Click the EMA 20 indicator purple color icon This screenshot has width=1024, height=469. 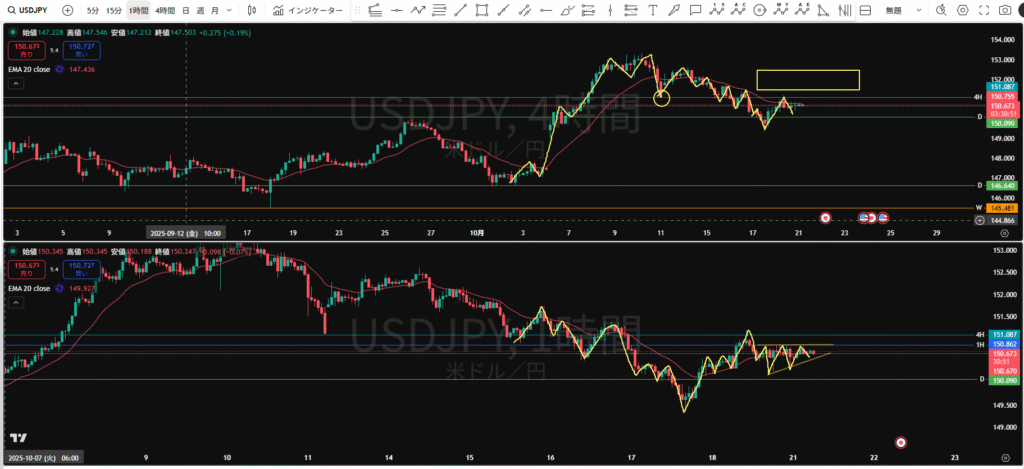(x=60, y=69)
